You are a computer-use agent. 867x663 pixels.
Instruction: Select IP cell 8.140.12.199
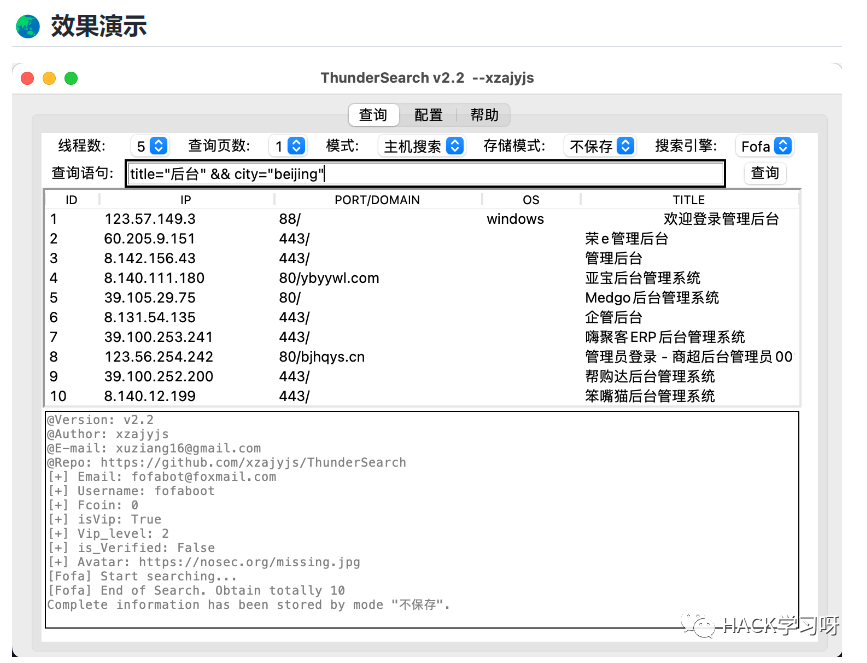click(x=150, y=396)
